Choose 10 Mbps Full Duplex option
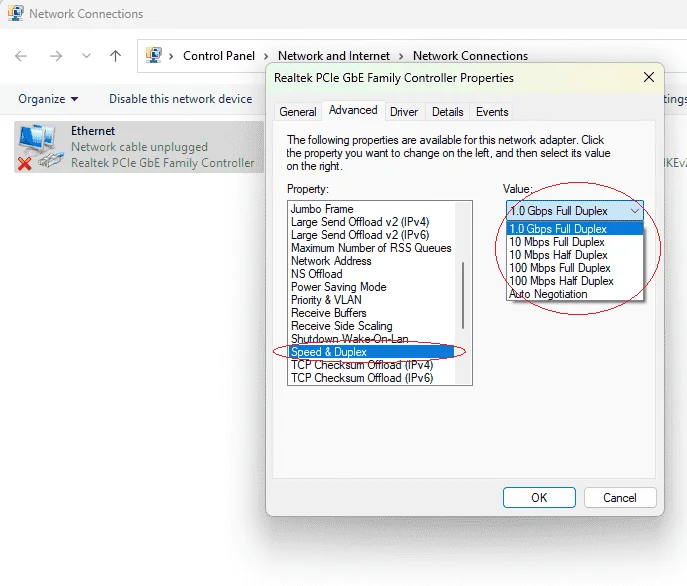 575,242
